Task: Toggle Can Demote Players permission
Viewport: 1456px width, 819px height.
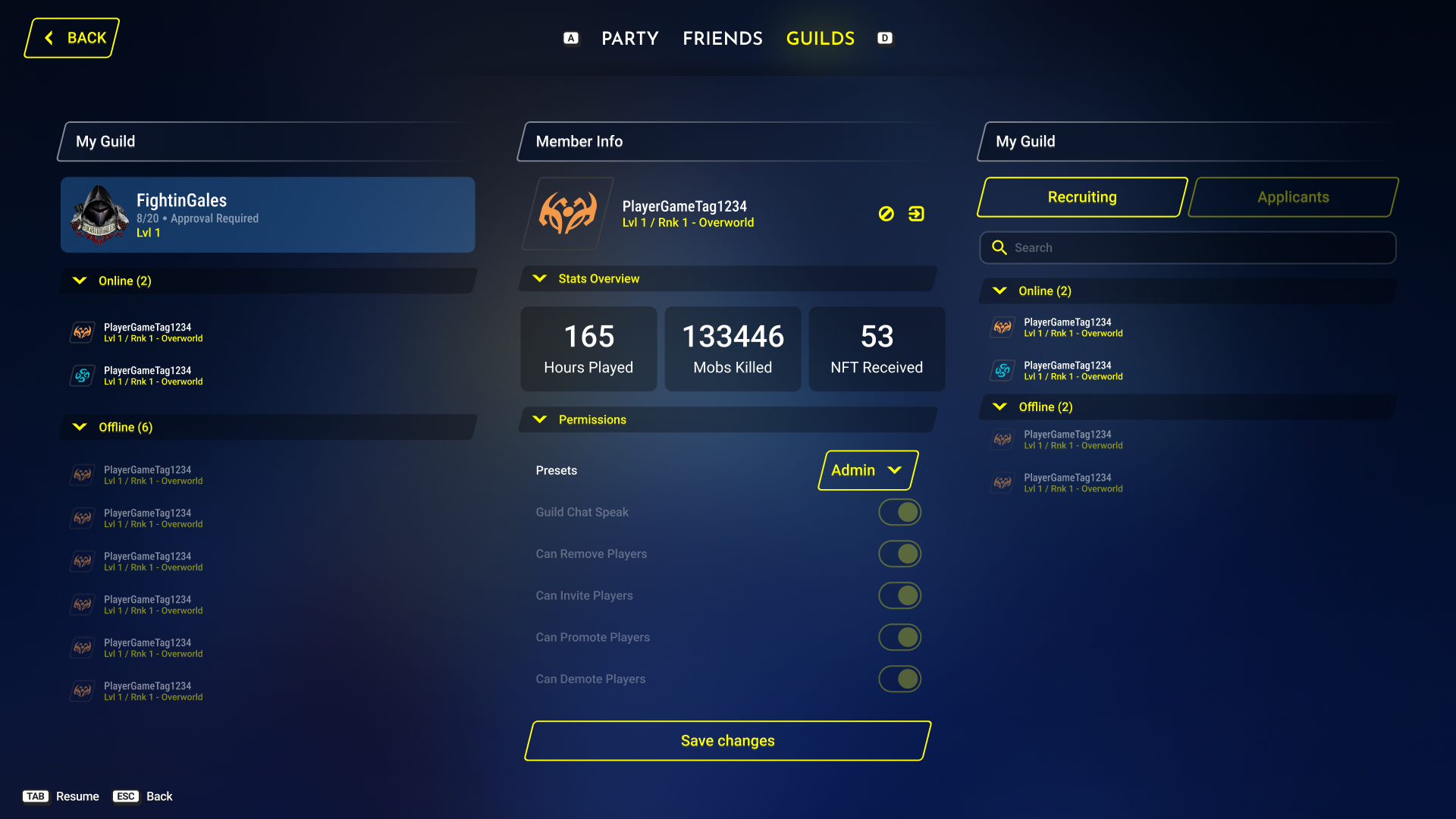Action: [899, 679]
